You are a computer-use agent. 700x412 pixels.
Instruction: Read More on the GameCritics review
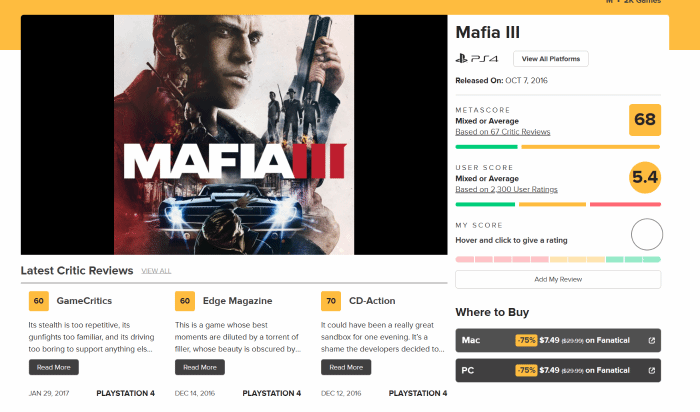[x=54, y=367]
